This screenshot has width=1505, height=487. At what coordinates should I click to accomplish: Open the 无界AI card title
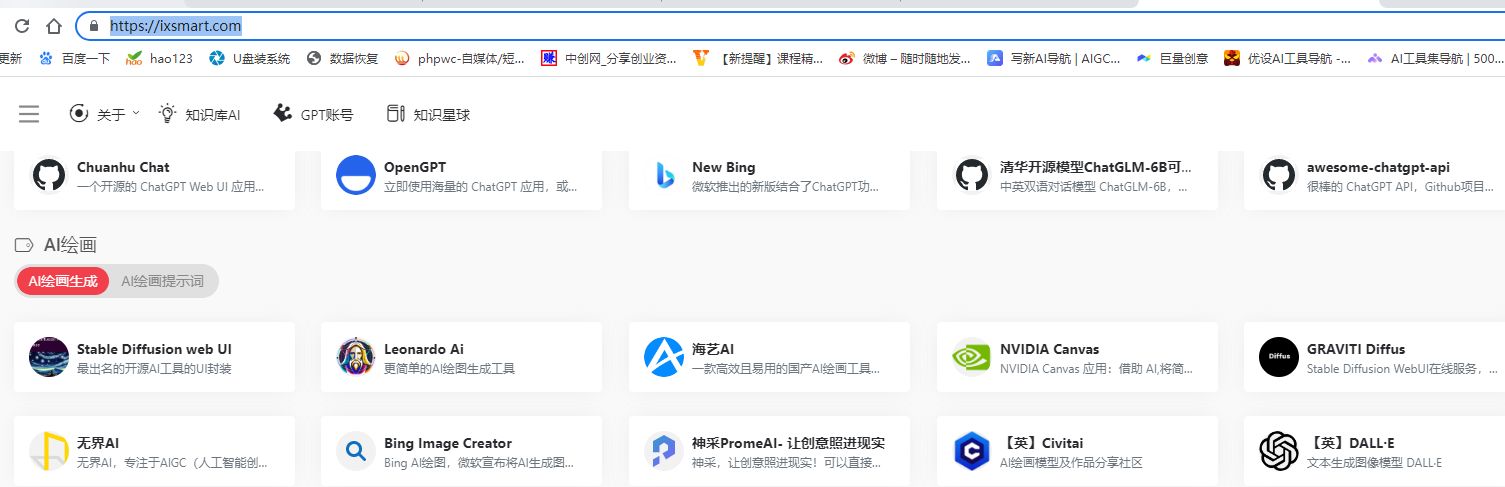coord(98,443)
